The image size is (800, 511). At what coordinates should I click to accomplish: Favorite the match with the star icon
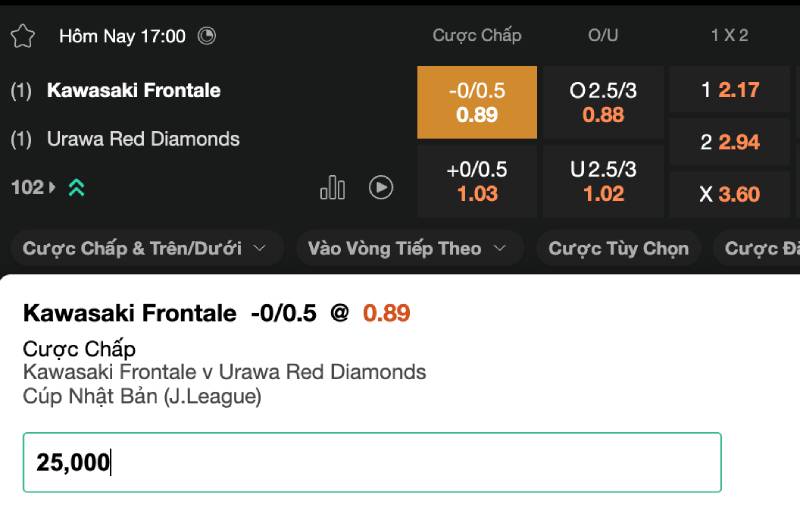point(22,36)
